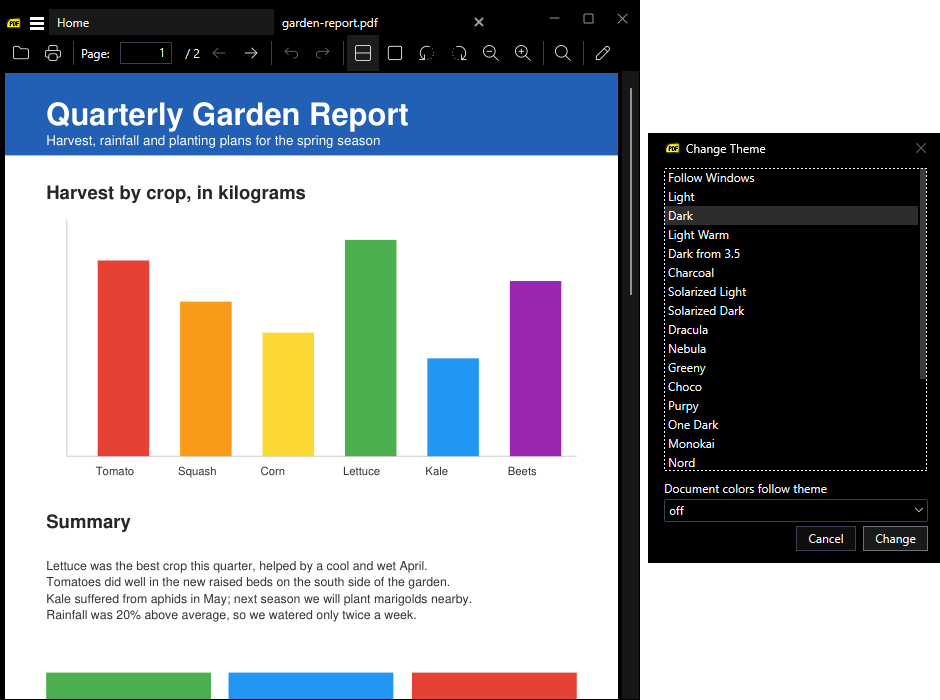Go to previous page arrow
The height and width of the screenshot is (700, 940).
[219, 53]
